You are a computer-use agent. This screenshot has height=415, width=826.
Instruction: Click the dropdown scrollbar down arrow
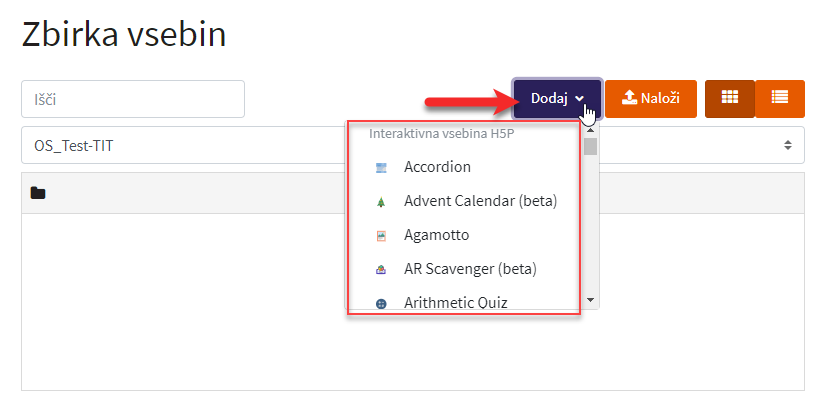tap(591, 300)
